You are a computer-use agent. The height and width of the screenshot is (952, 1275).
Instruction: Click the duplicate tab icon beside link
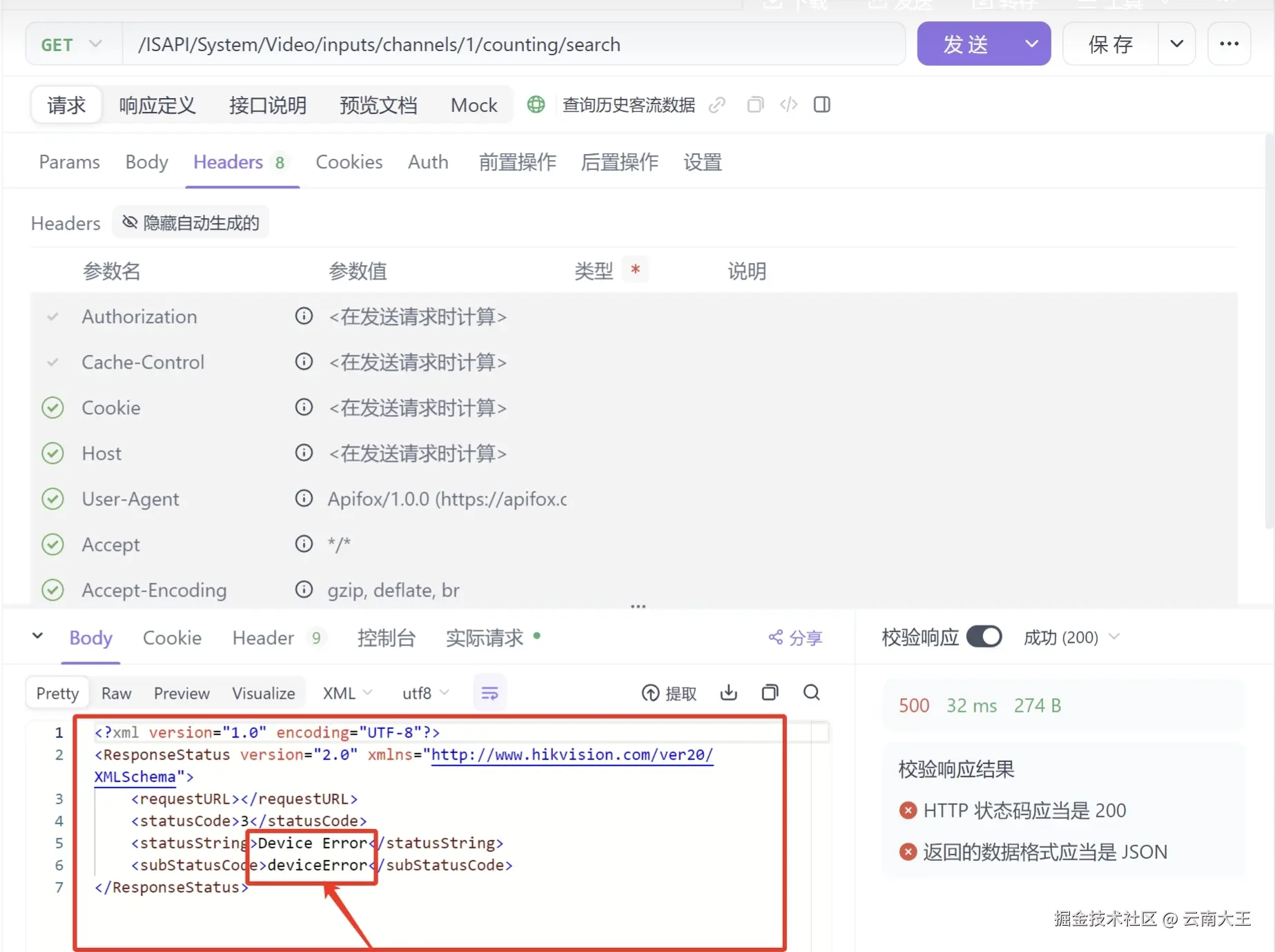coord(755,105)
